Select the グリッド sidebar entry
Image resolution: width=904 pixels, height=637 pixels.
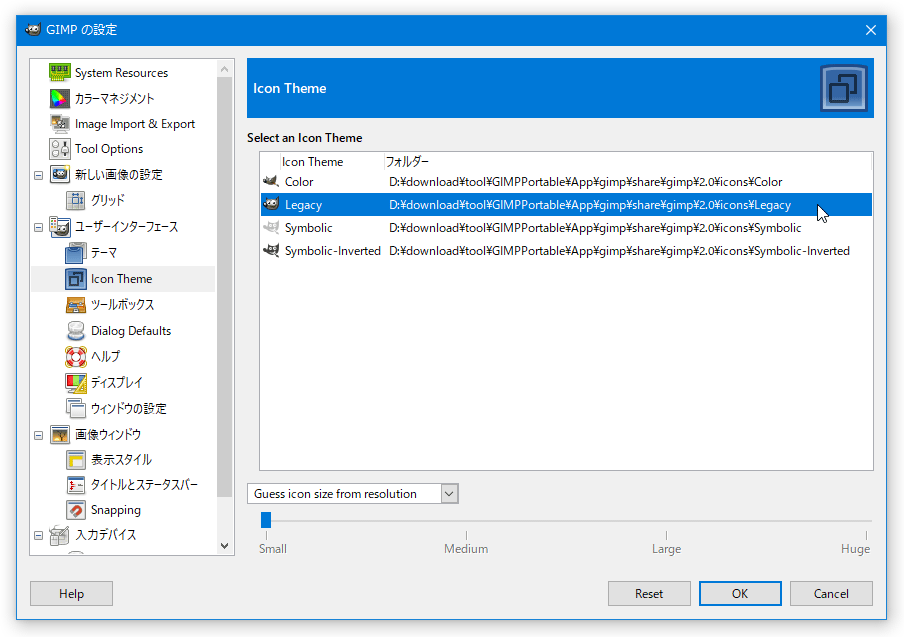pyautogui.click(x=108, y=200)
